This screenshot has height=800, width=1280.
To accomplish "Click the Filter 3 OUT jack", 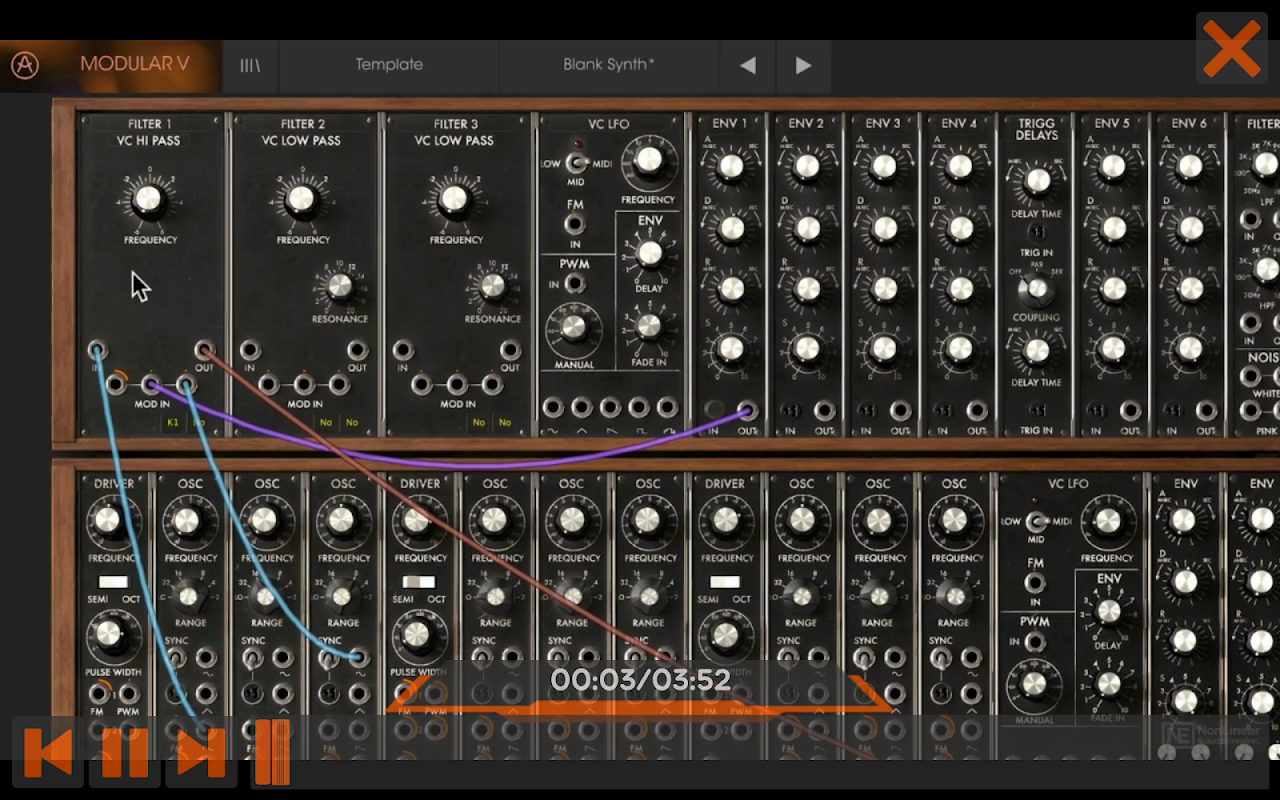I will 510,351.
